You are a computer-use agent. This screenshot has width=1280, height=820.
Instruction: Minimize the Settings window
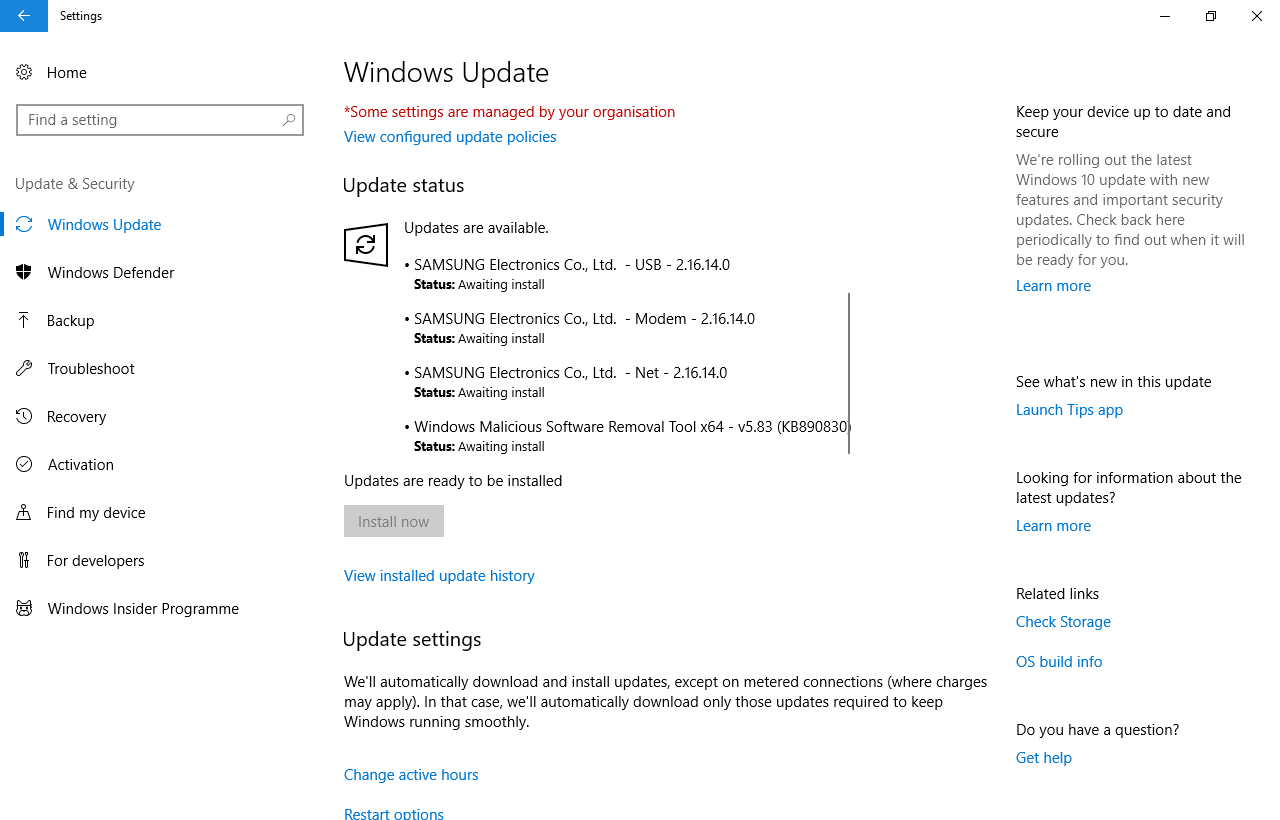pos(1165,16)
